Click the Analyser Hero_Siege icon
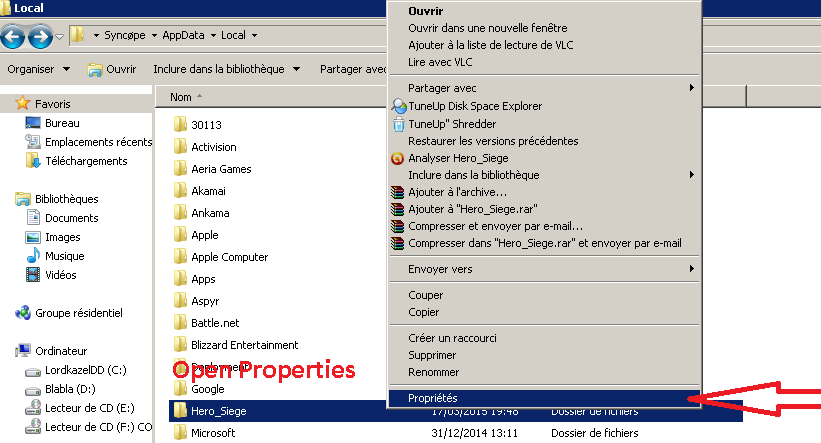The height and width of the screenshot is (443, 821). (397, 158)
